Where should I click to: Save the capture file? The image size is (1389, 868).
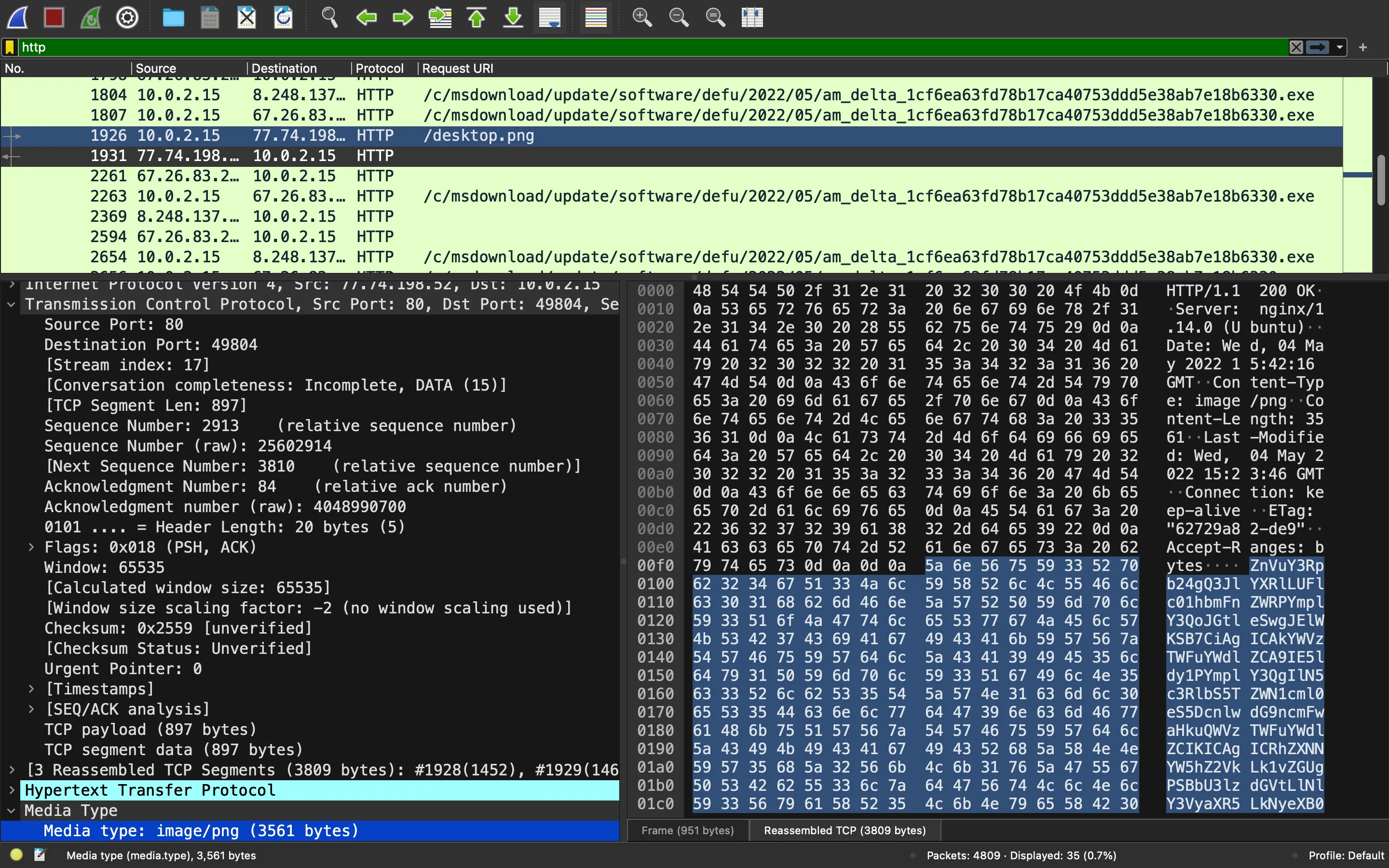pyautogui.click(x=210, y=17)
